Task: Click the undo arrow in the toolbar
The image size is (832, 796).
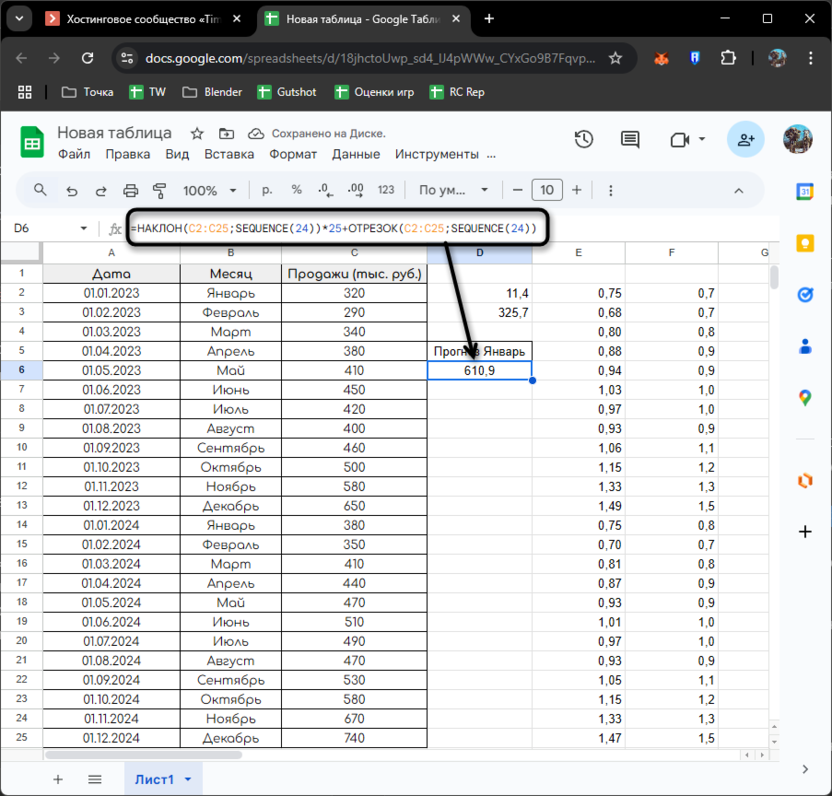Action: coord(71,190)
